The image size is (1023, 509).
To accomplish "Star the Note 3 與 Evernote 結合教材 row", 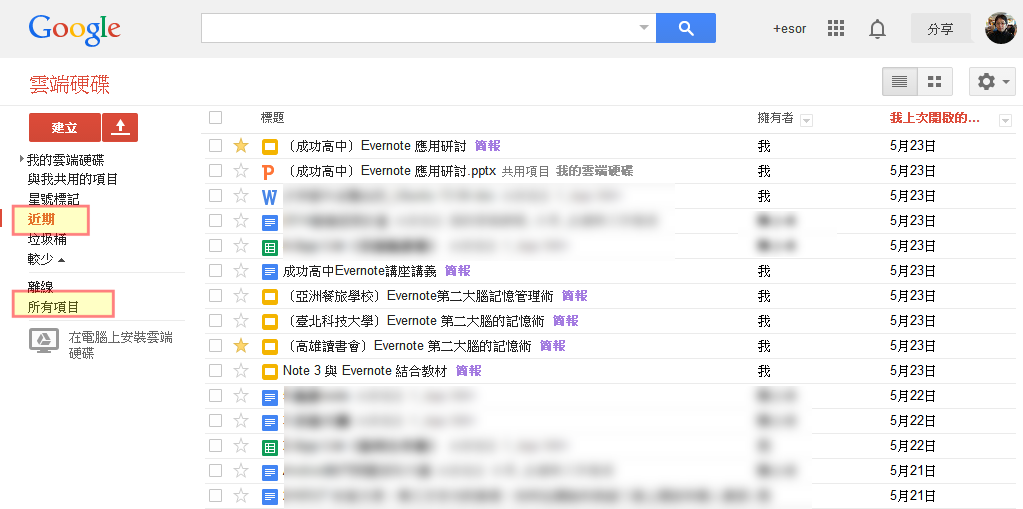I will pos(241,371).
